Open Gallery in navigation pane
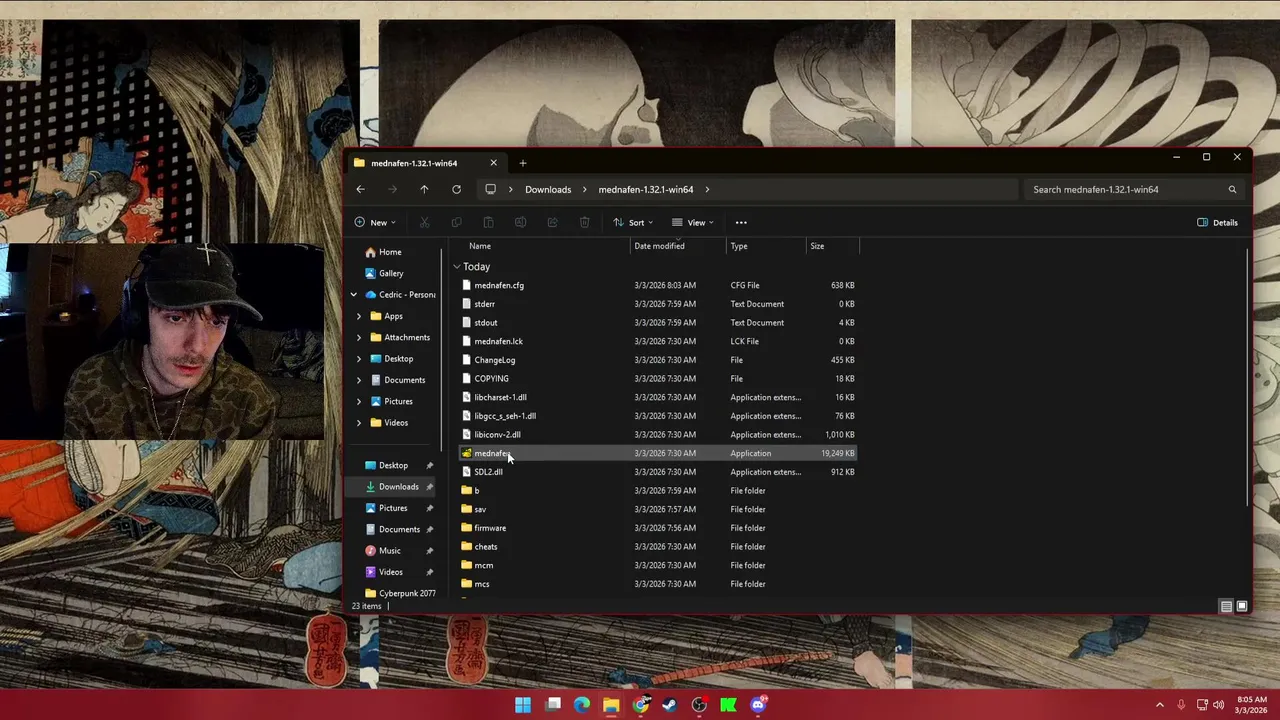 tap(391, 273)
